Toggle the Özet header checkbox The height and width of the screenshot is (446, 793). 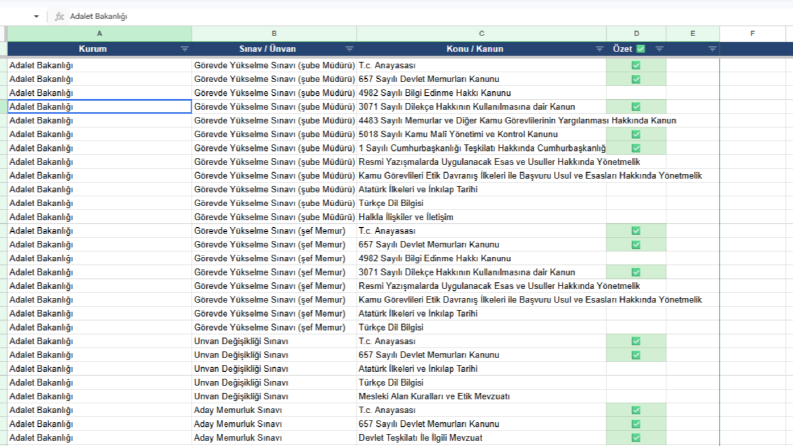pos(641,49)
